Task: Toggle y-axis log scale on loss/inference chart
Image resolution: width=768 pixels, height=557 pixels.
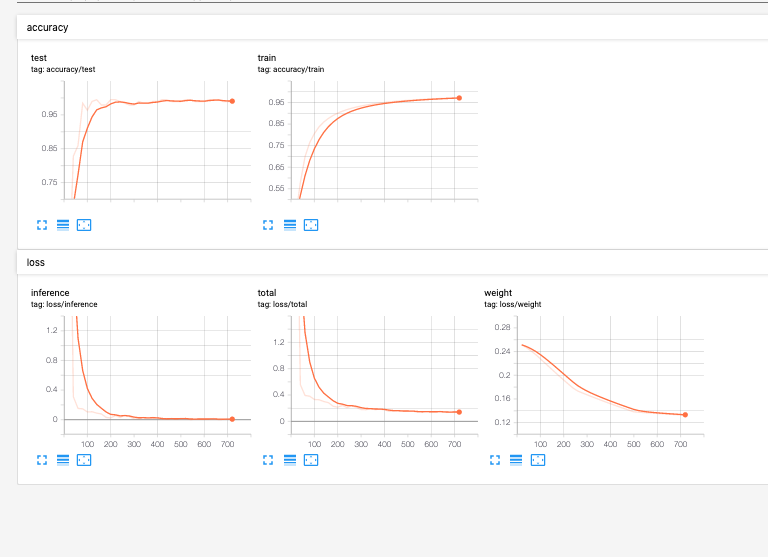Action: pyautogui.click(x=63, y=460)
